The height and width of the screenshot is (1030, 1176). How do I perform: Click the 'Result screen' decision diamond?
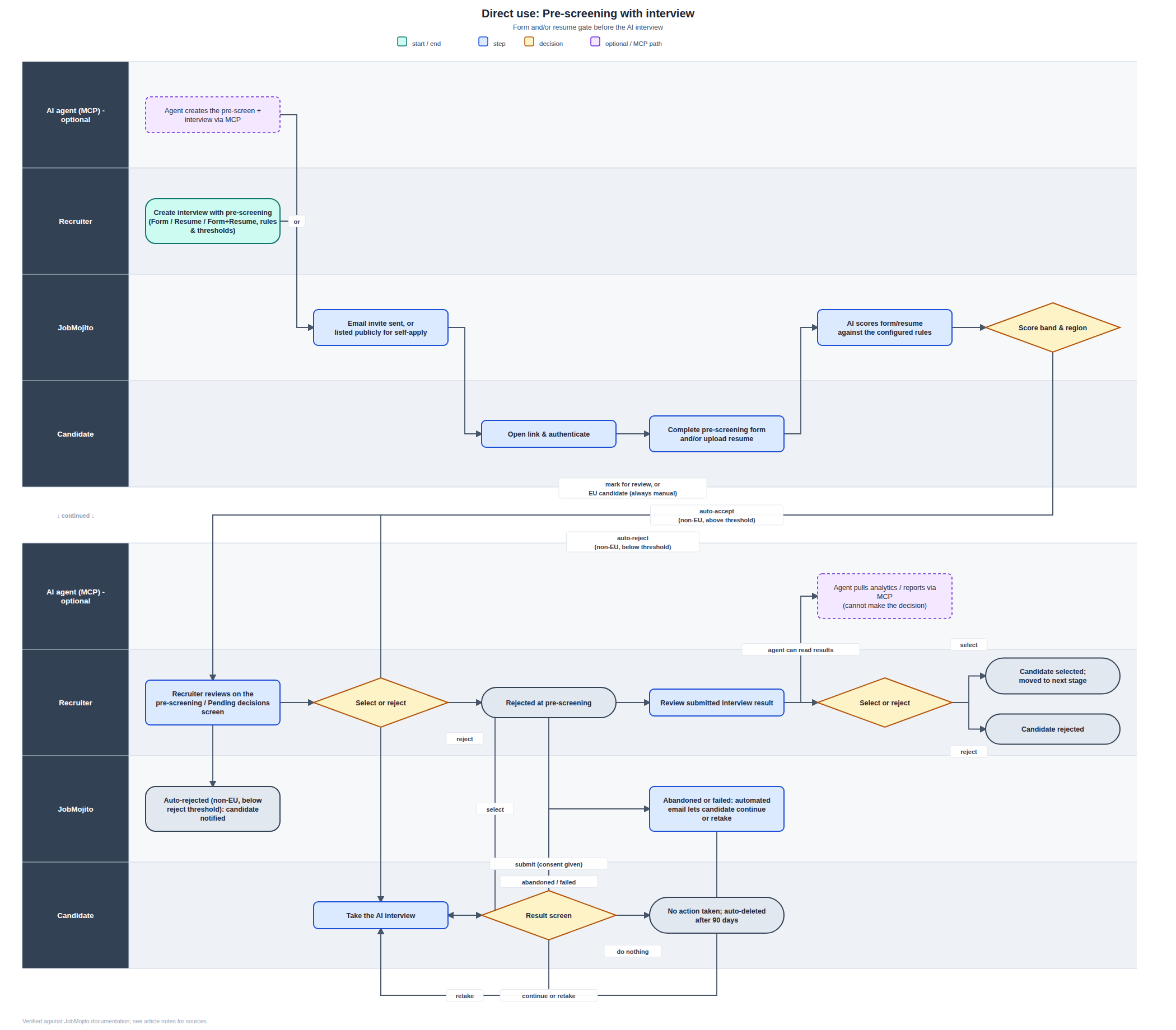[549, 915]
